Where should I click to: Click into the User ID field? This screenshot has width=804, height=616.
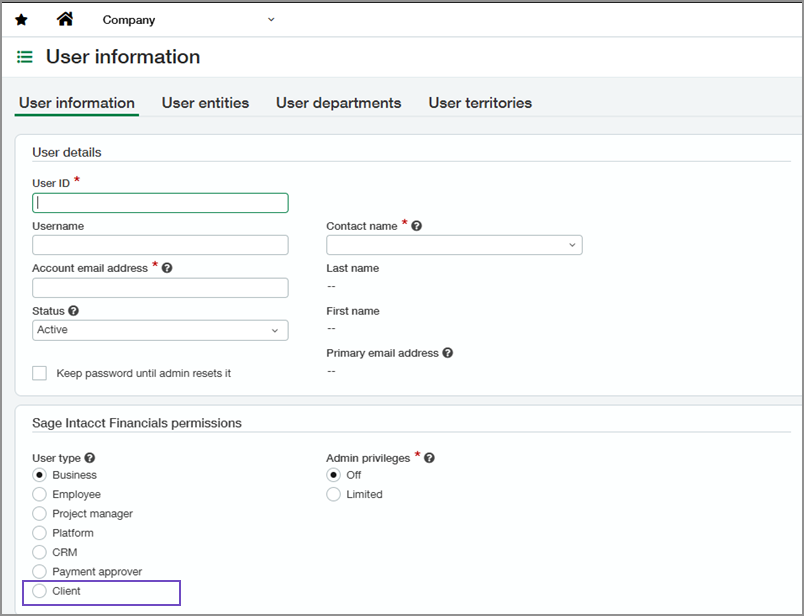pyautogui.click(x=160, y=203)
